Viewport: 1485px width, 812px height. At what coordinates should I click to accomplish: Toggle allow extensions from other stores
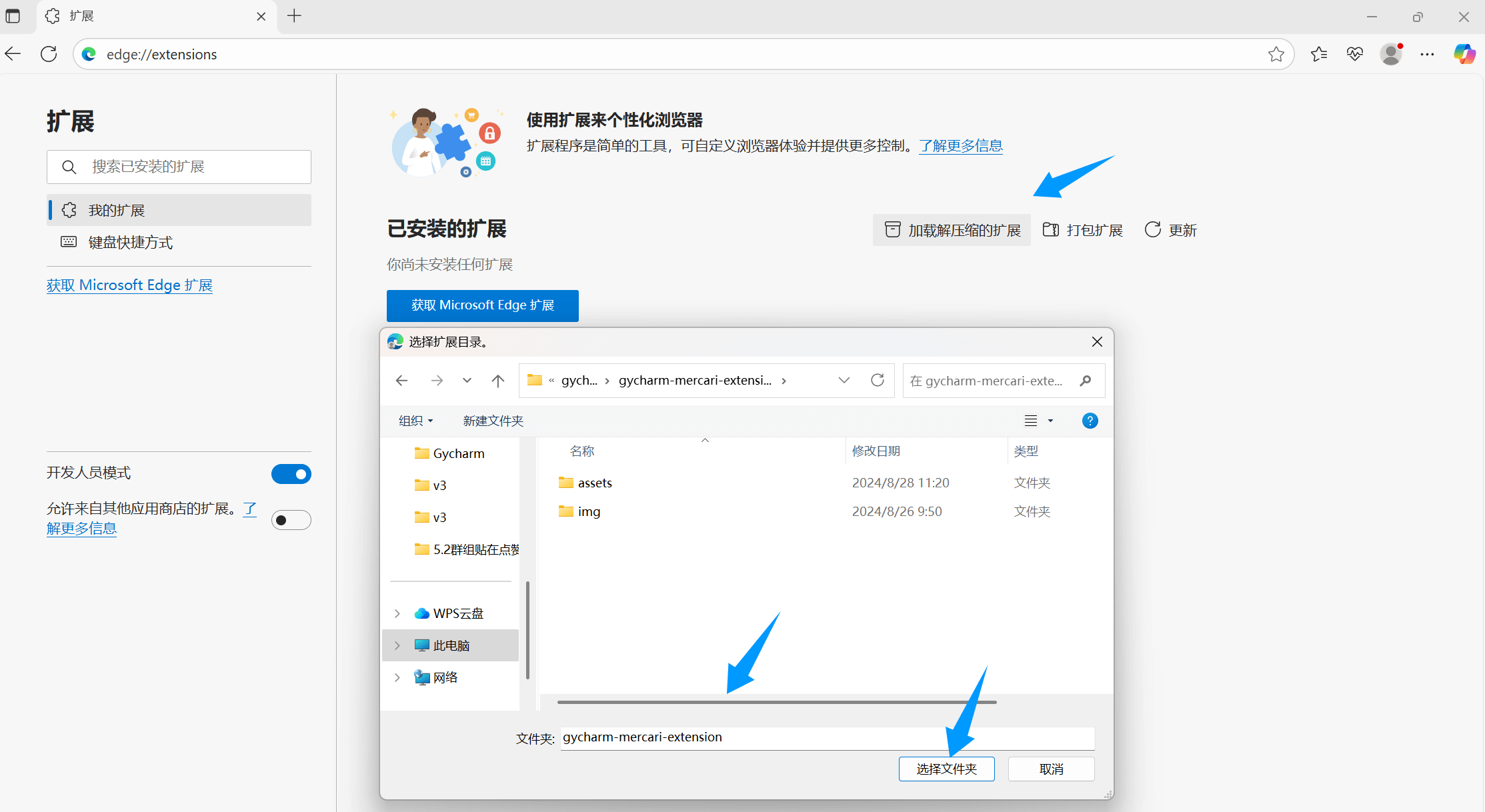point(291,520)
